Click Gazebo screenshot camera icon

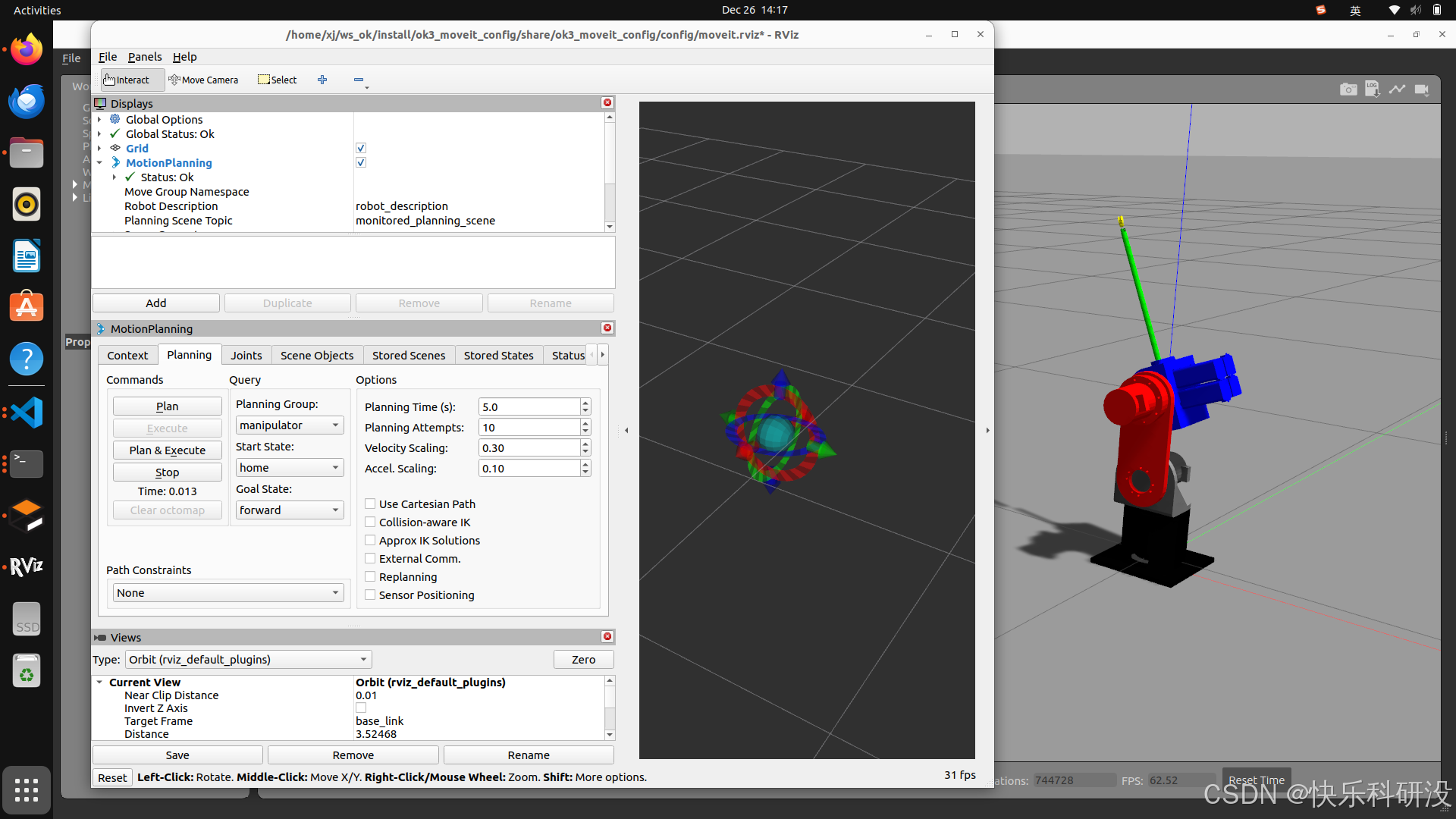click(x=1348, y=89)
